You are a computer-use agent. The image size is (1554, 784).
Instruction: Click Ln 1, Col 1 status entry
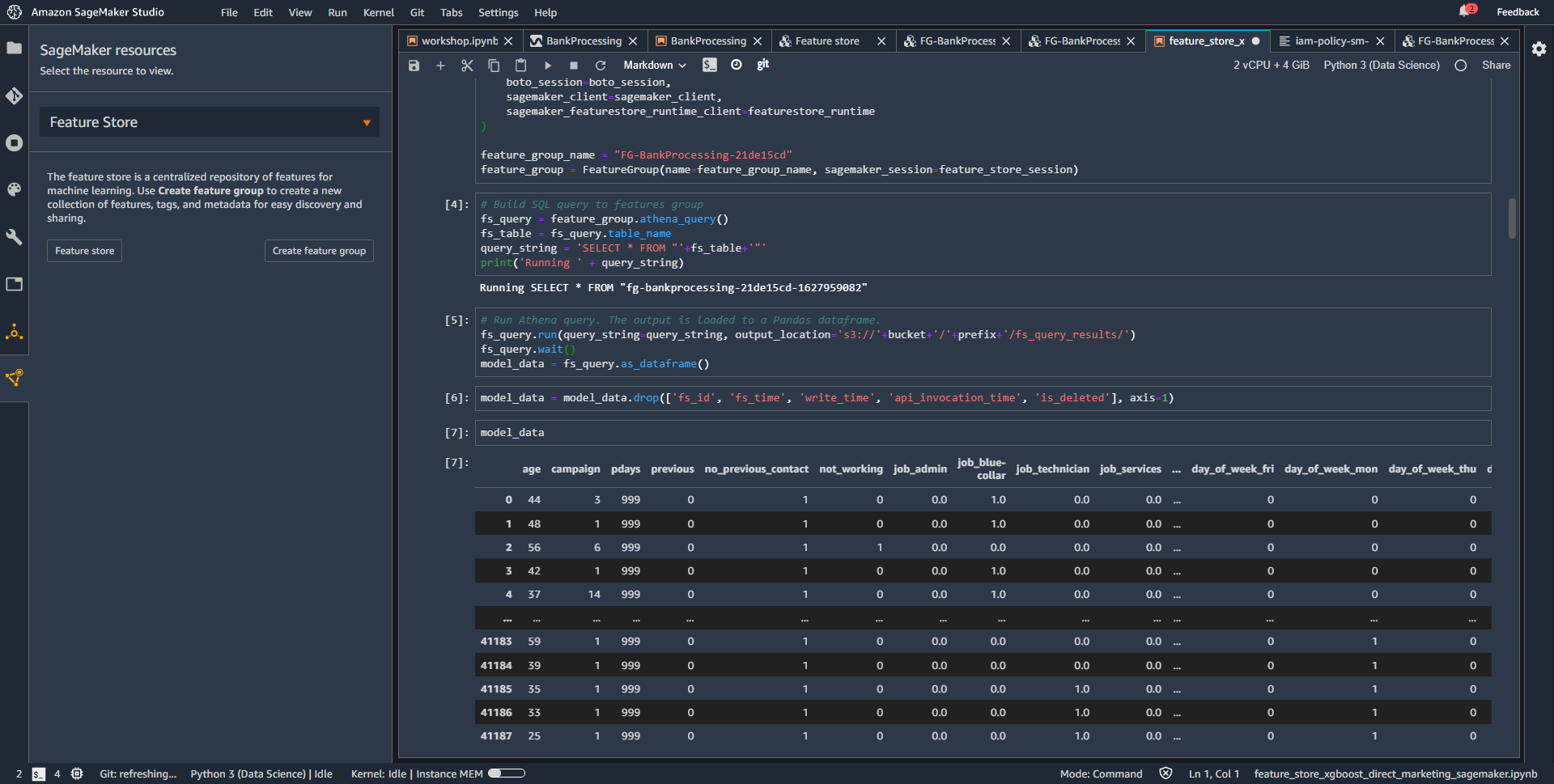pyautogui.click(x=1213, y=774)
